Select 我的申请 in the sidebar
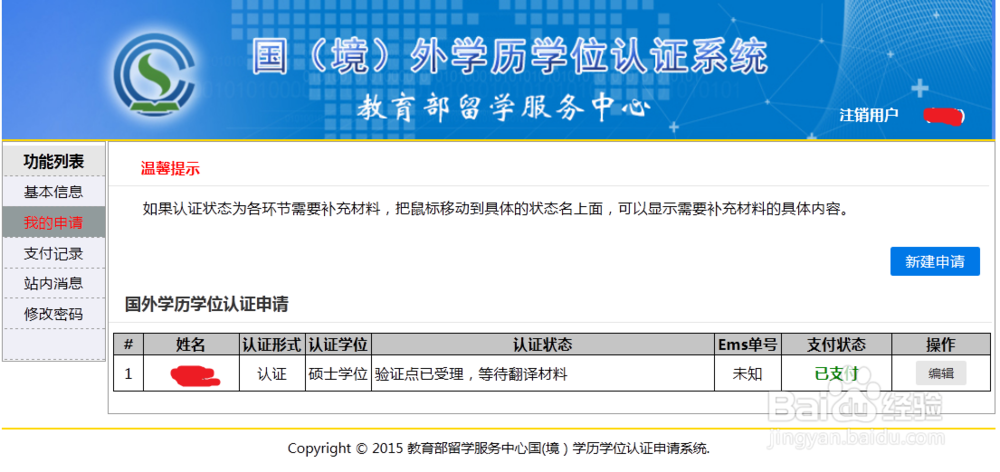 click(54, 223)
